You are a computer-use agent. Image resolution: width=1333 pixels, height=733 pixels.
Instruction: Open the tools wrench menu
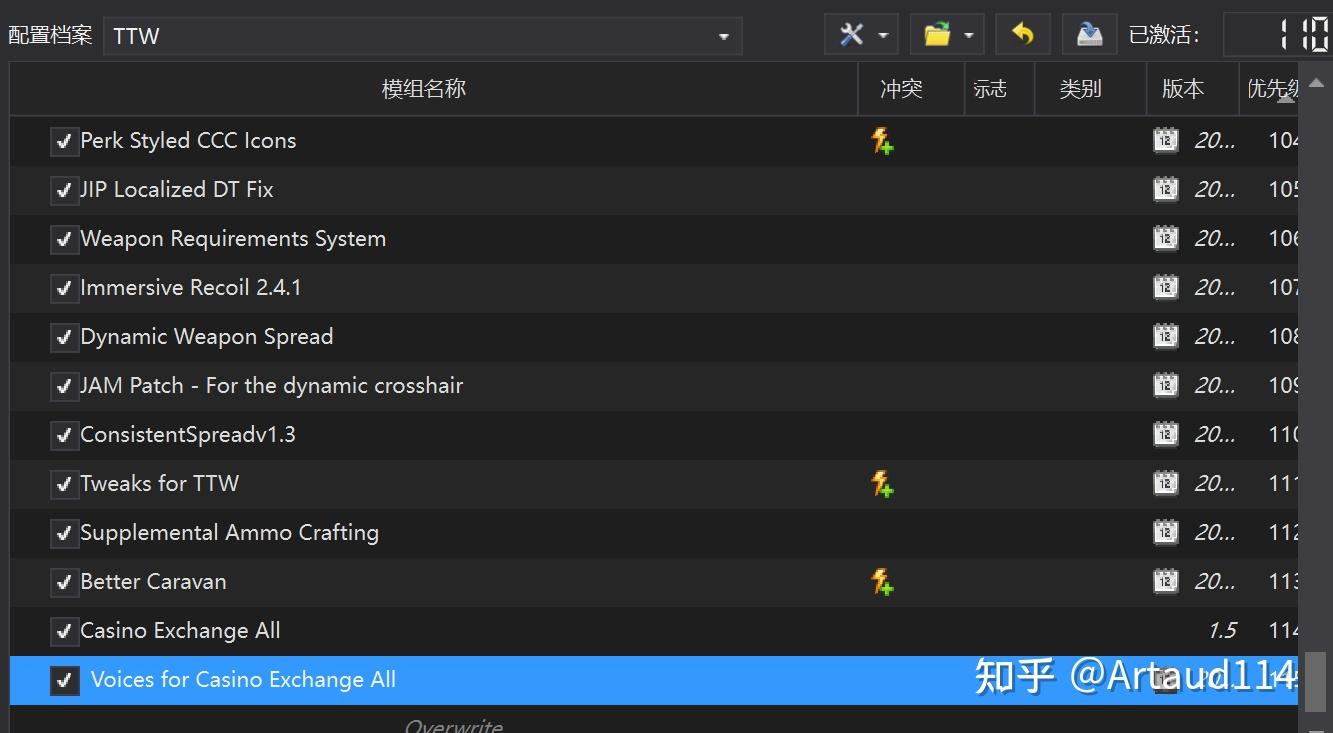tap(852, 33)
